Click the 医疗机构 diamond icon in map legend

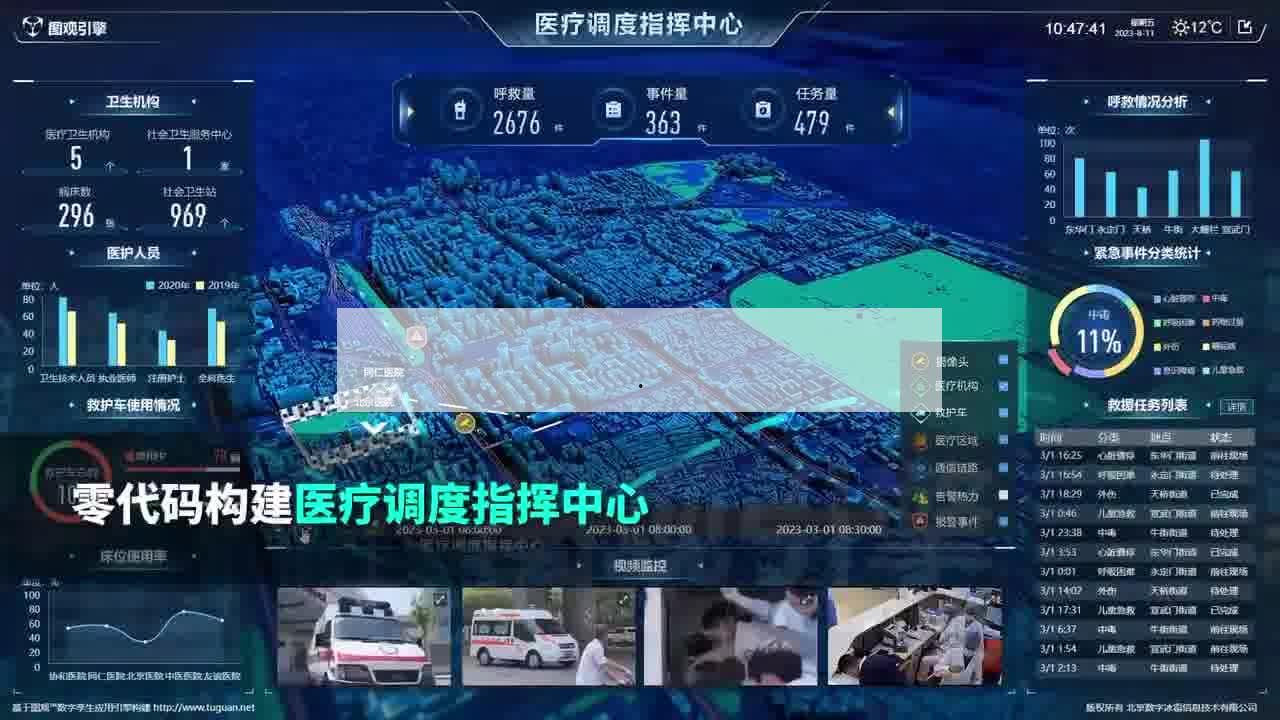tap(918, 386)
